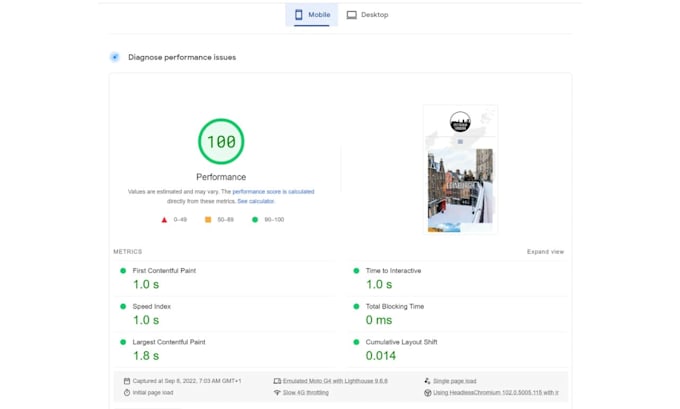
Task: Click the icon beside Single page load
Action: [427, 381]
